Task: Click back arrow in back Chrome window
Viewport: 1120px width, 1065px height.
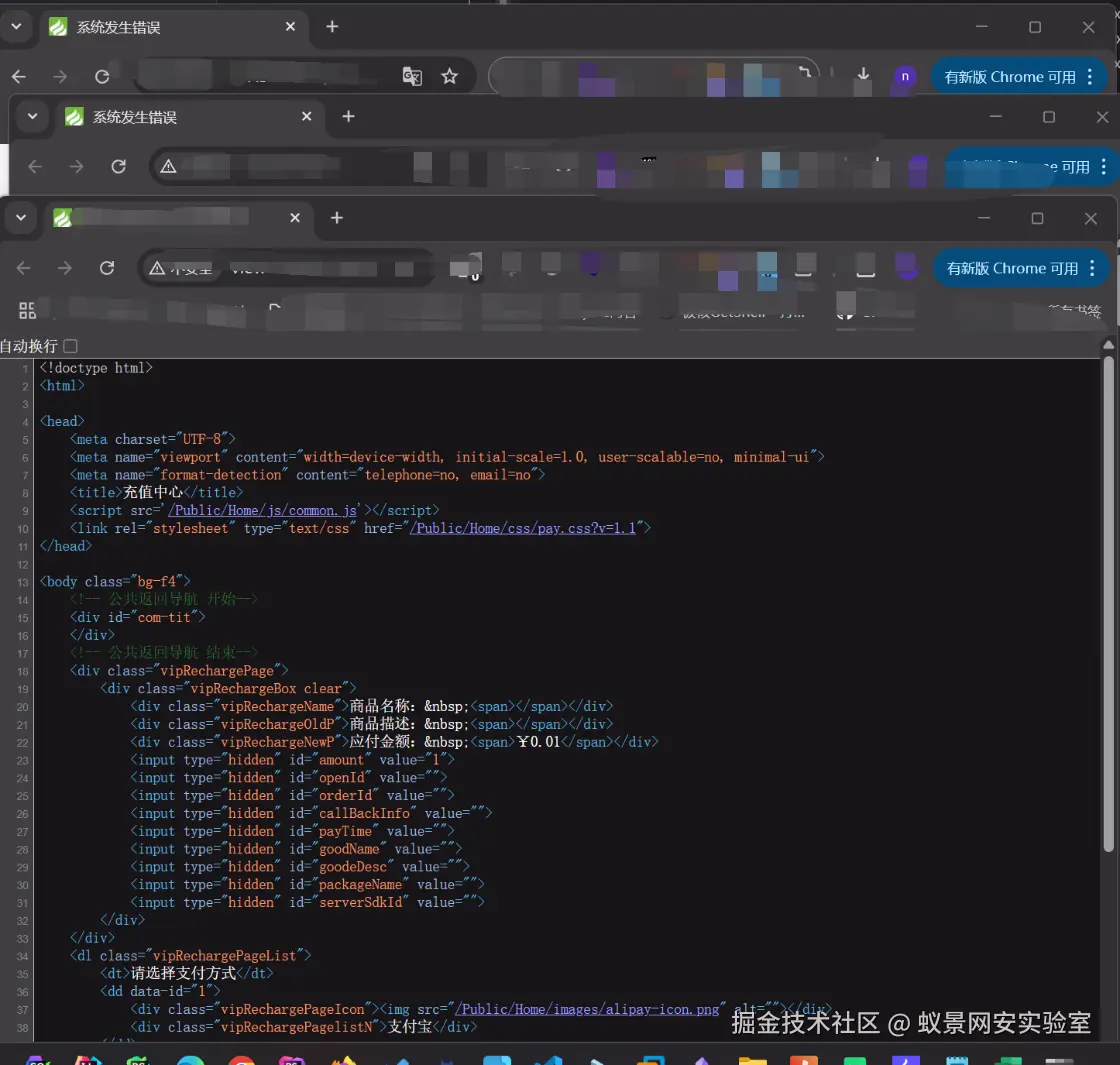Action: click(x=19, y=76)
